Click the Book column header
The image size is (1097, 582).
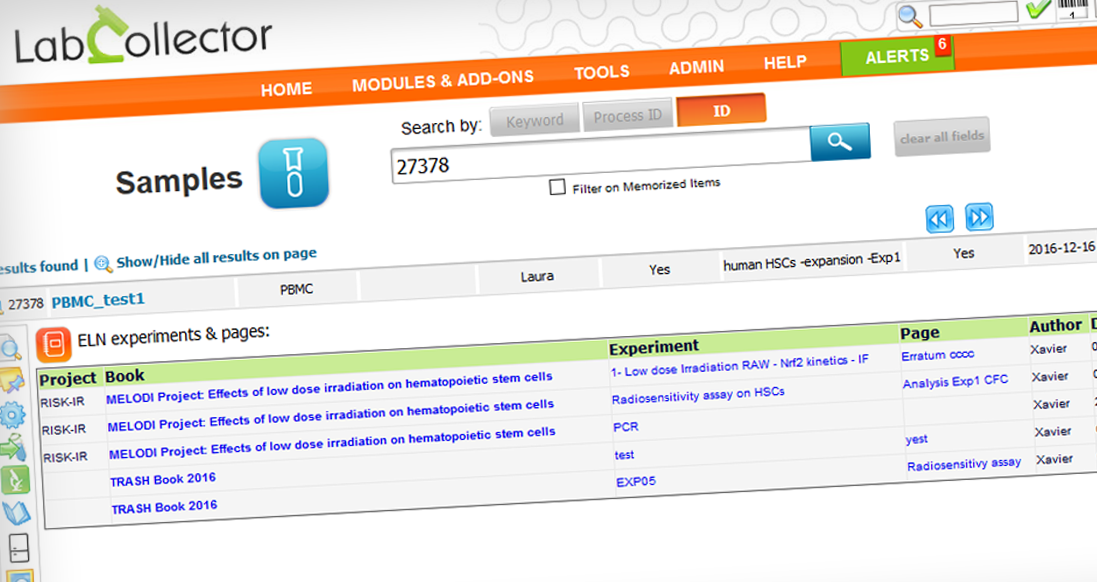coord(125,376)
